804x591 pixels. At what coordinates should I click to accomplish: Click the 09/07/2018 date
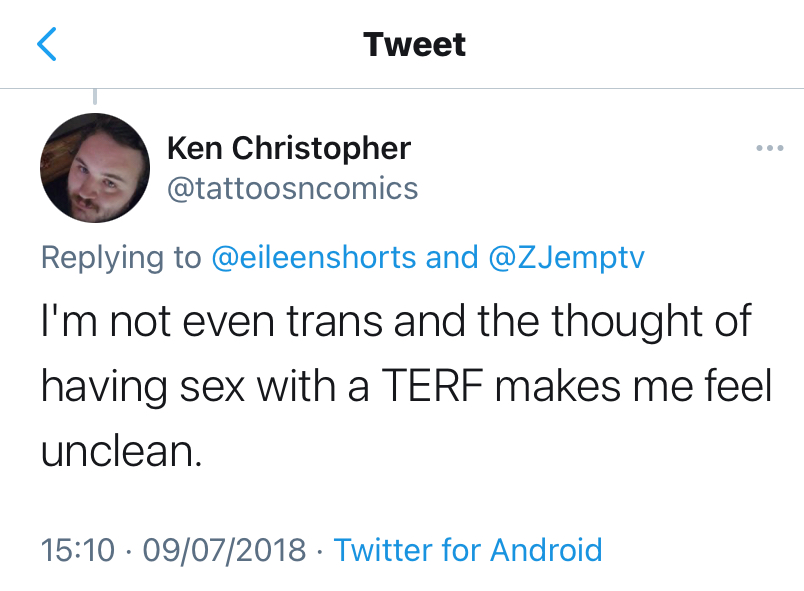[223, 549]
